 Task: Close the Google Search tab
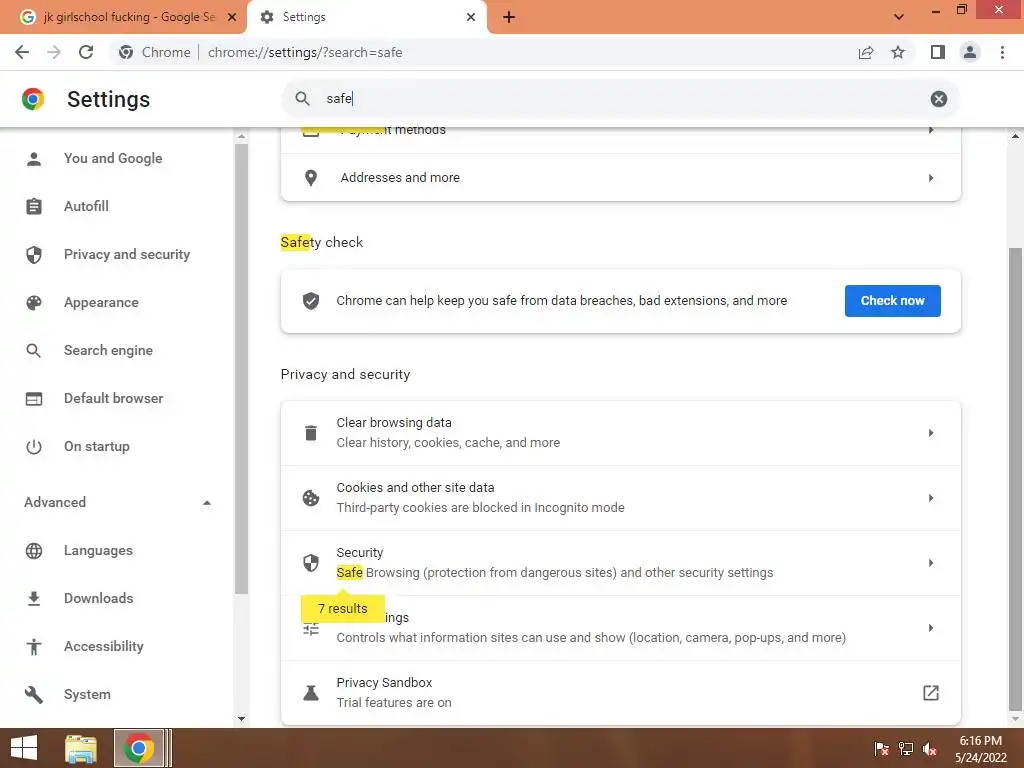pos(231,17)
